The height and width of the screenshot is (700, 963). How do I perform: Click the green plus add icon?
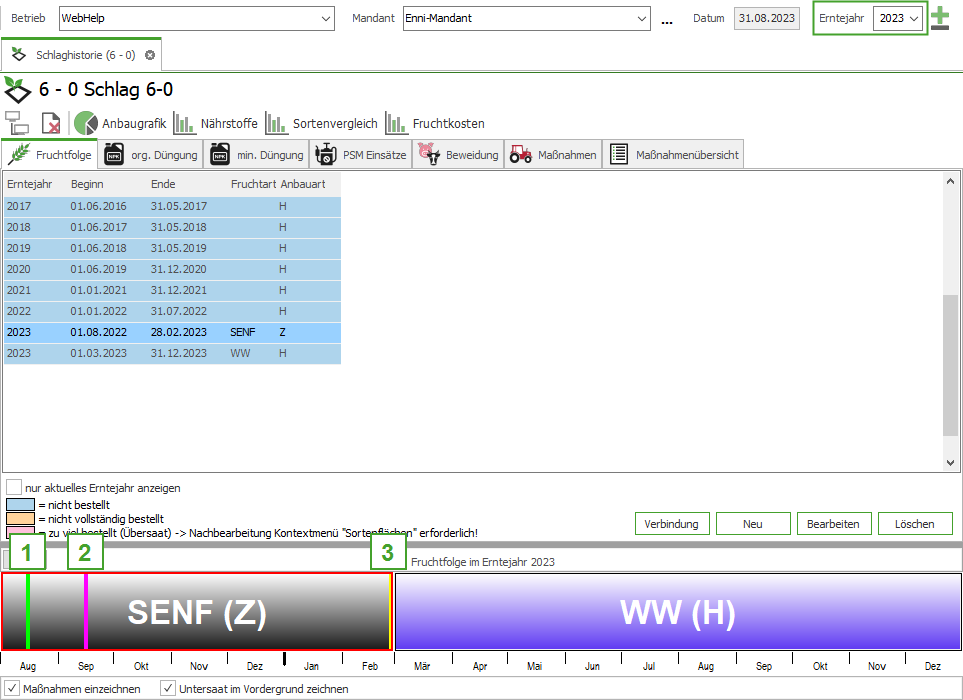pos(940,19)
